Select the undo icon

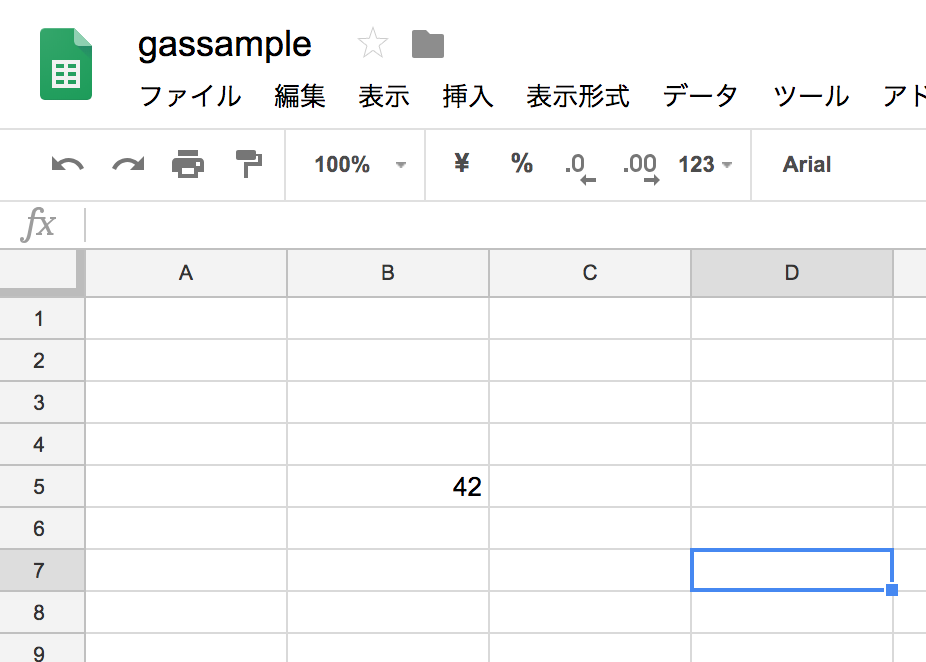(x=65, y=165)
